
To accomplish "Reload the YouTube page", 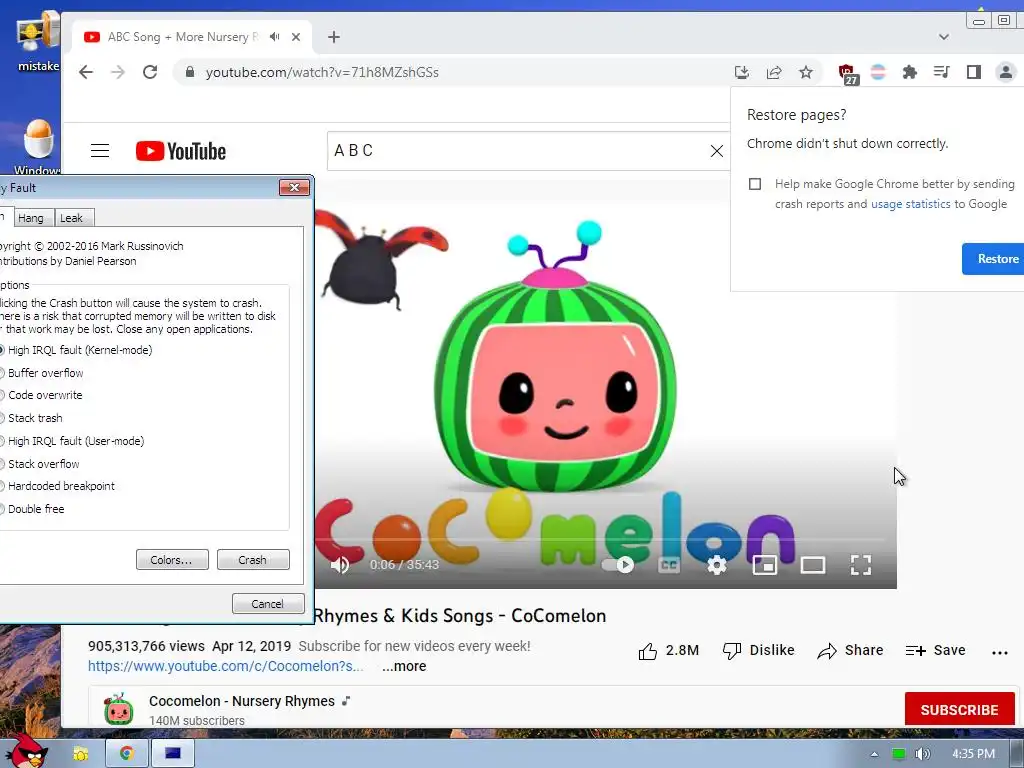I will click(x=150, y=72).
